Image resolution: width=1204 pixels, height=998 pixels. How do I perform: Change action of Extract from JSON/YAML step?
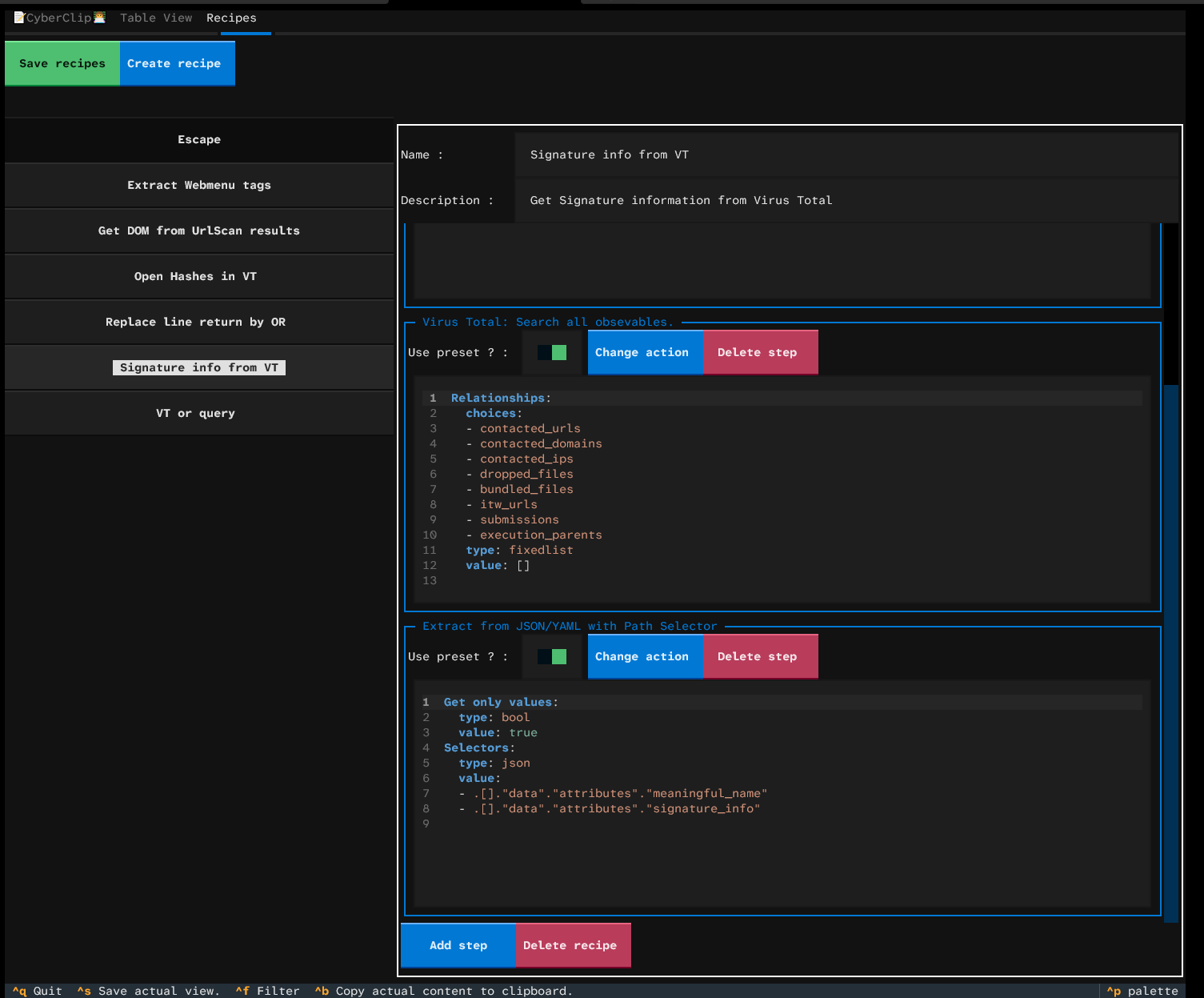click(645, 656)
